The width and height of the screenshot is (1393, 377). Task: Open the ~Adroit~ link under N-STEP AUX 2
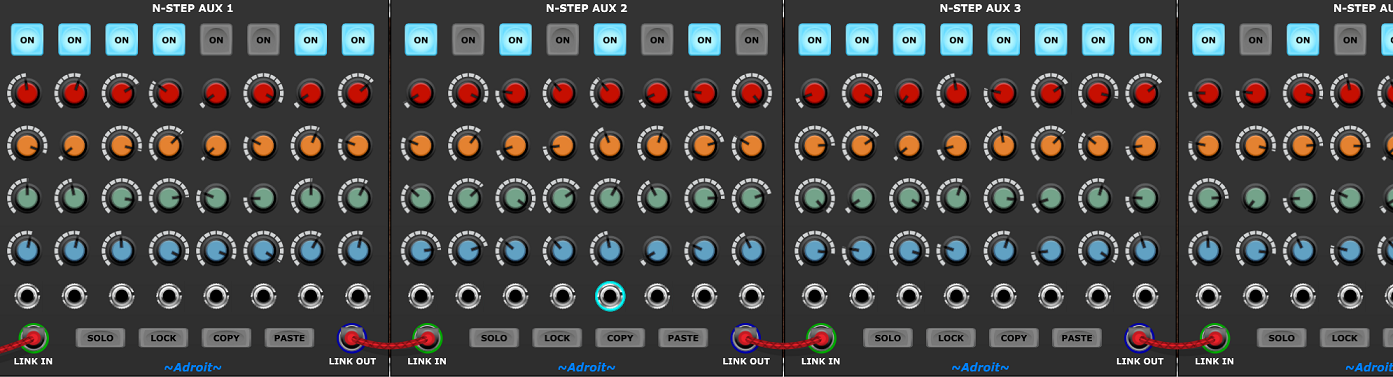[587, 367]
